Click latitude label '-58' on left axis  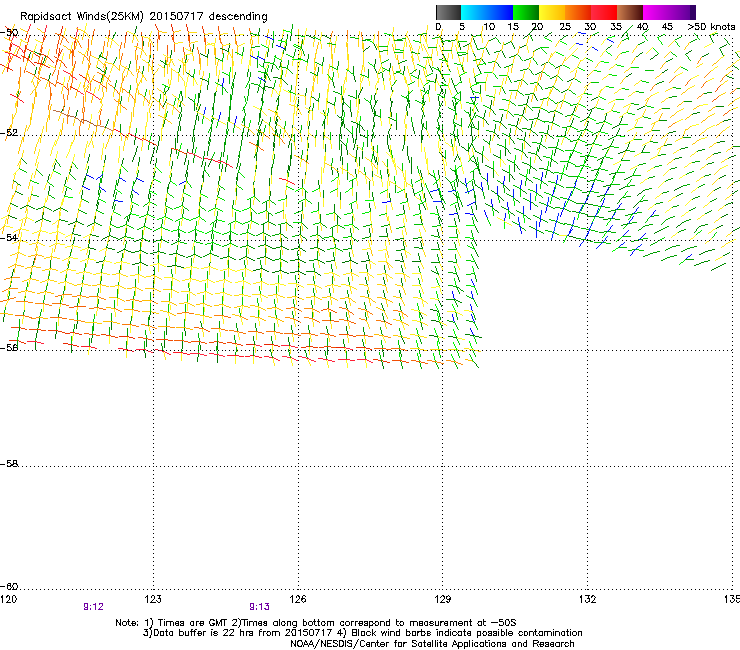click(9, 464)
